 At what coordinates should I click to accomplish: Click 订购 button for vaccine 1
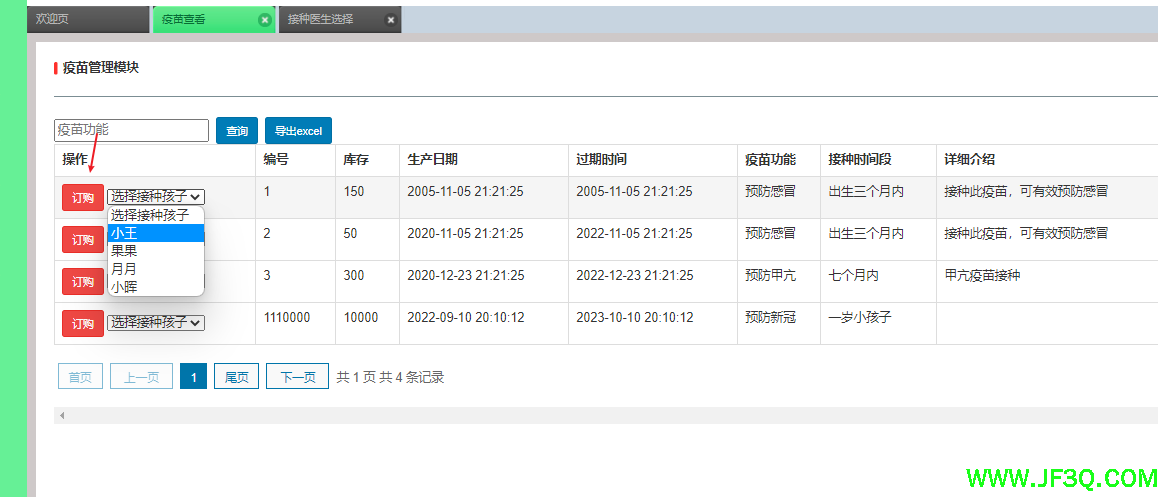(x=82, y=198)
